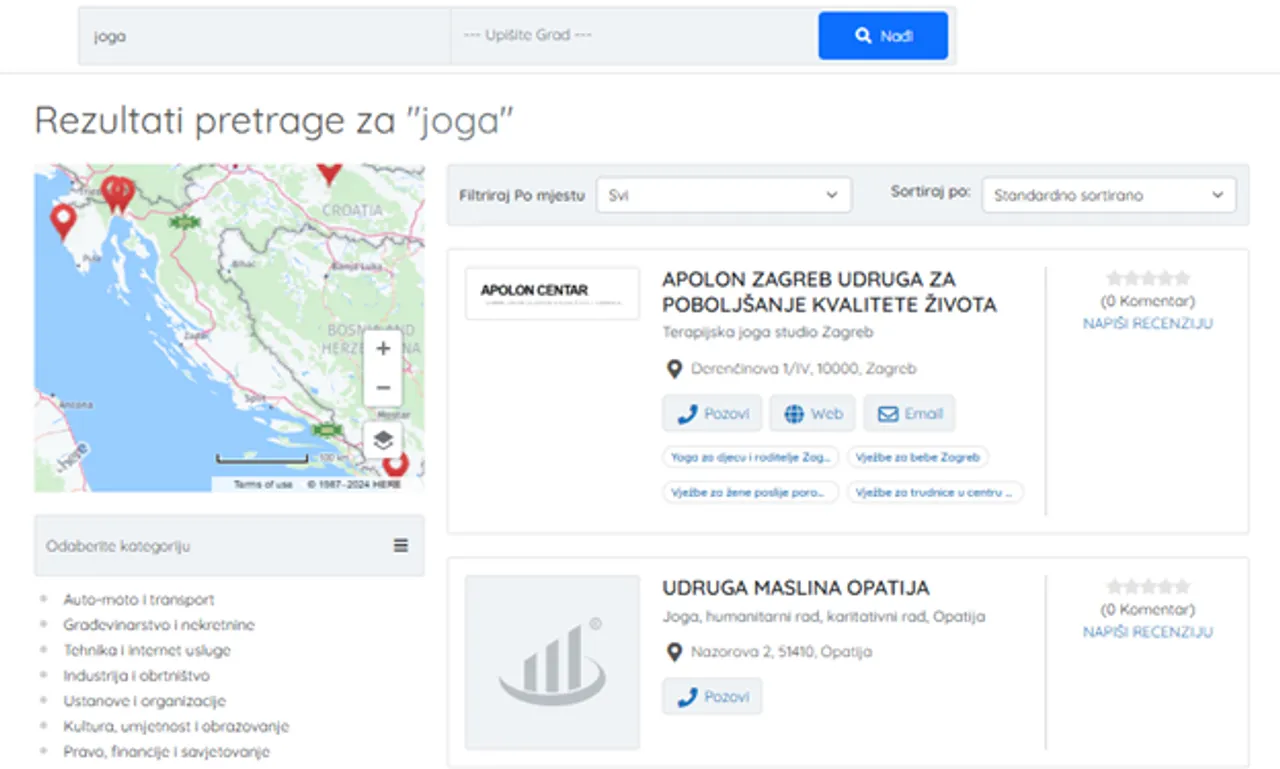Click NAPIŠI RECENZIJU for Udruga Maslina Opatija

coord(1148,632)
